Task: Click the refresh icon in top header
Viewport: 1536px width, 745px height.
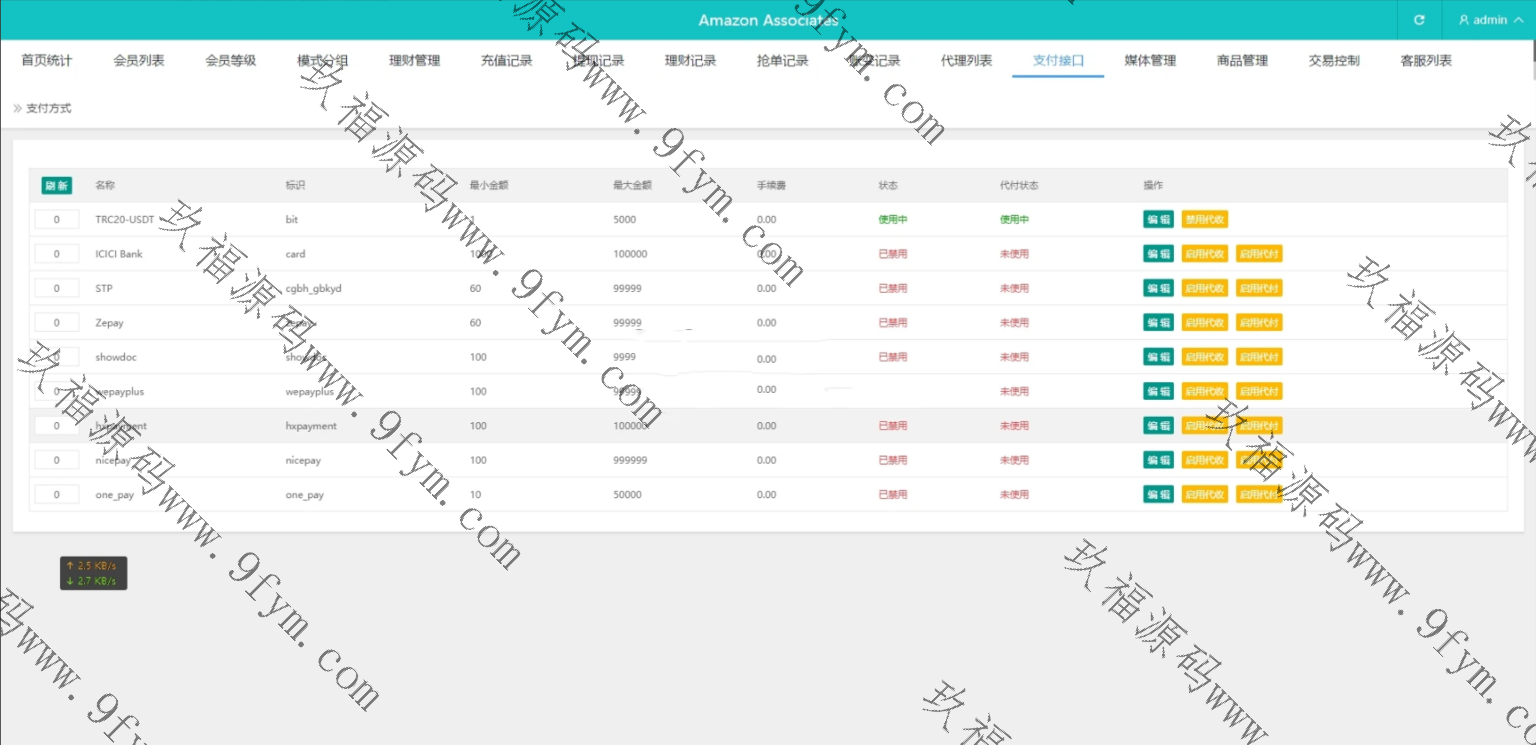Action: pos(1419,20)
